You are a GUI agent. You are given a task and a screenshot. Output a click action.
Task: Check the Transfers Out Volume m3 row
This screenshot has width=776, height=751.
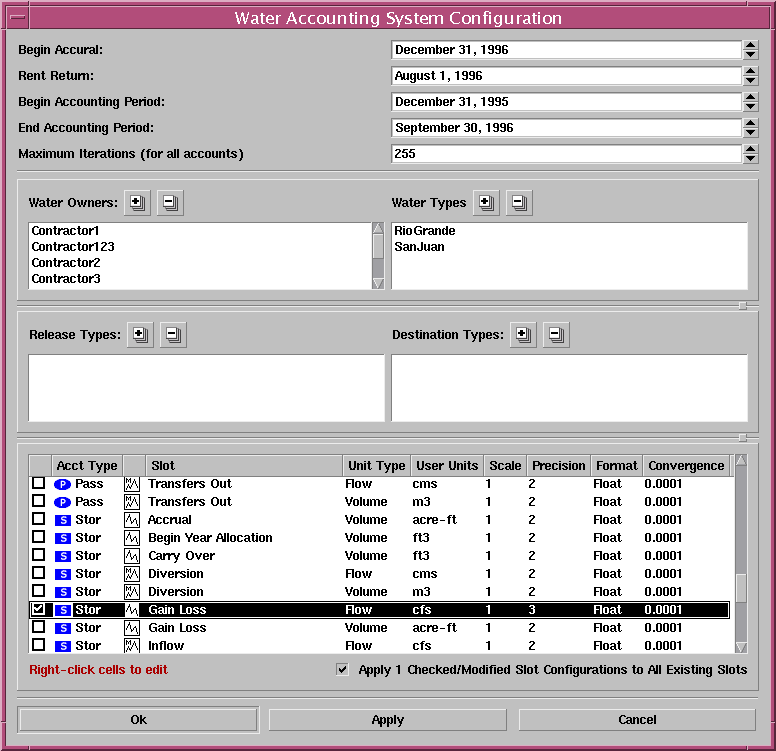pyautogui.click(x=39, y=501)
